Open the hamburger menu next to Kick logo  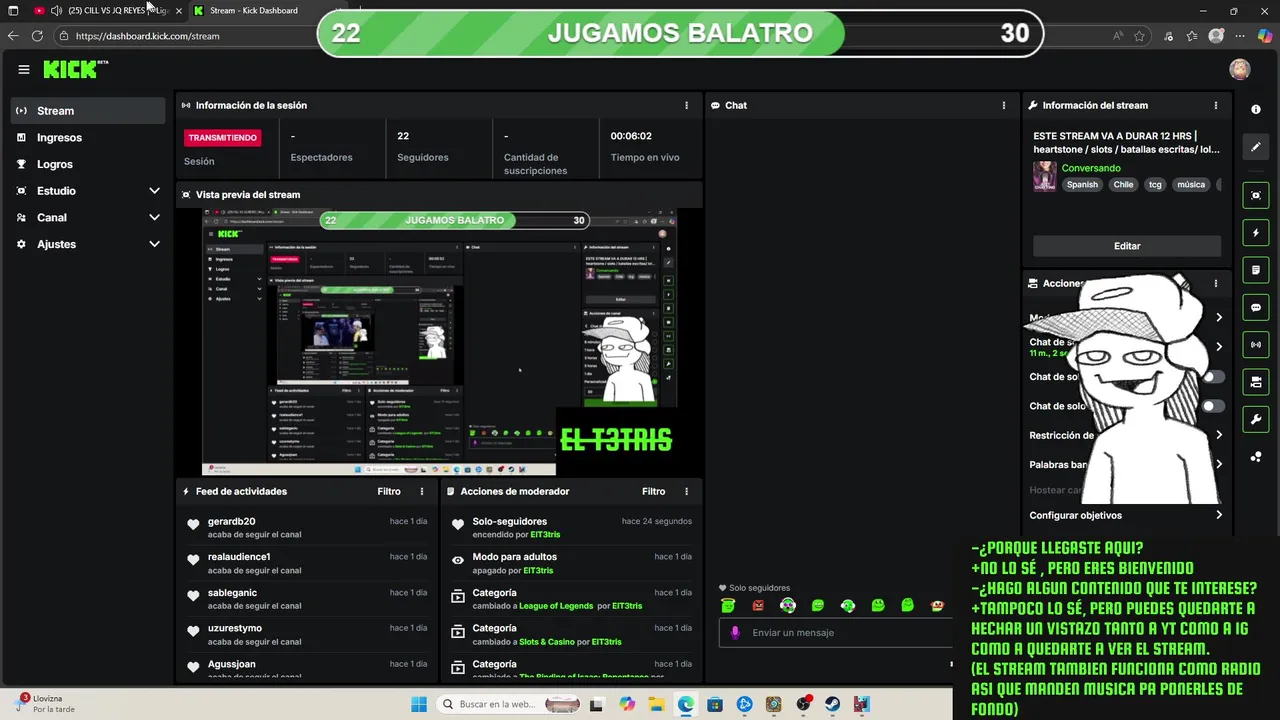[x=23, y=69]
